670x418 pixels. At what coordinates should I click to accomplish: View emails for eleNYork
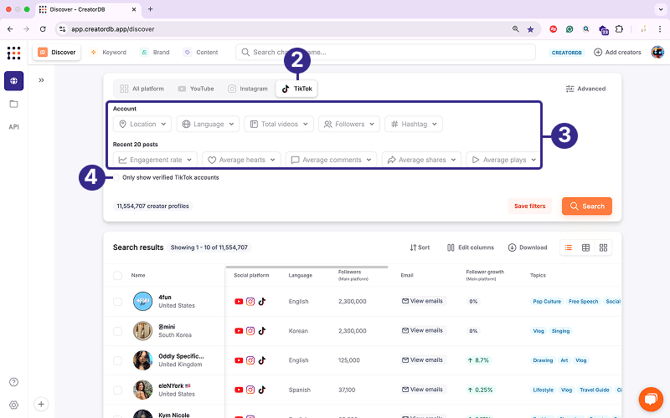click(x=423, y=390)
